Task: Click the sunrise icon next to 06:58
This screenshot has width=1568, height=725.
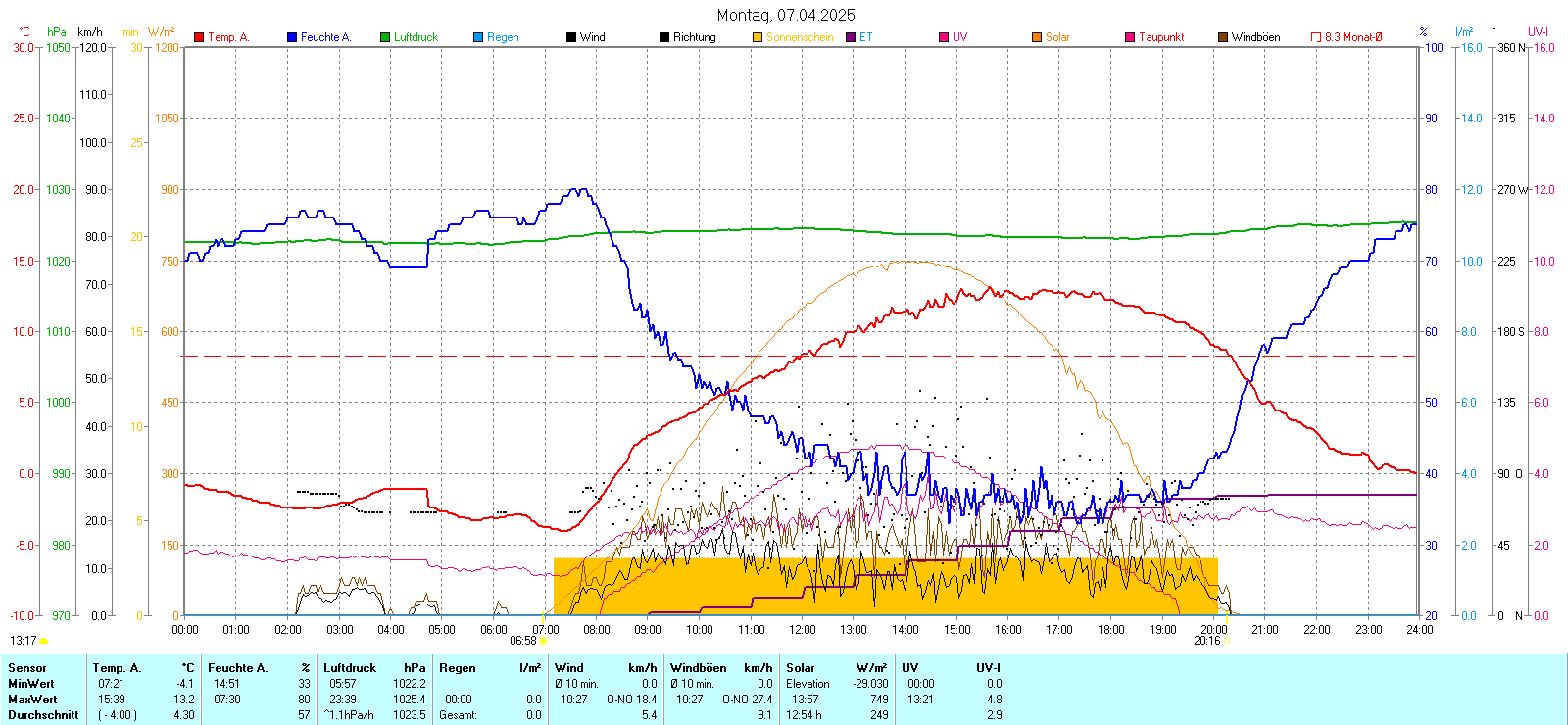Action: pyautogui.click(x=544, y=642)
